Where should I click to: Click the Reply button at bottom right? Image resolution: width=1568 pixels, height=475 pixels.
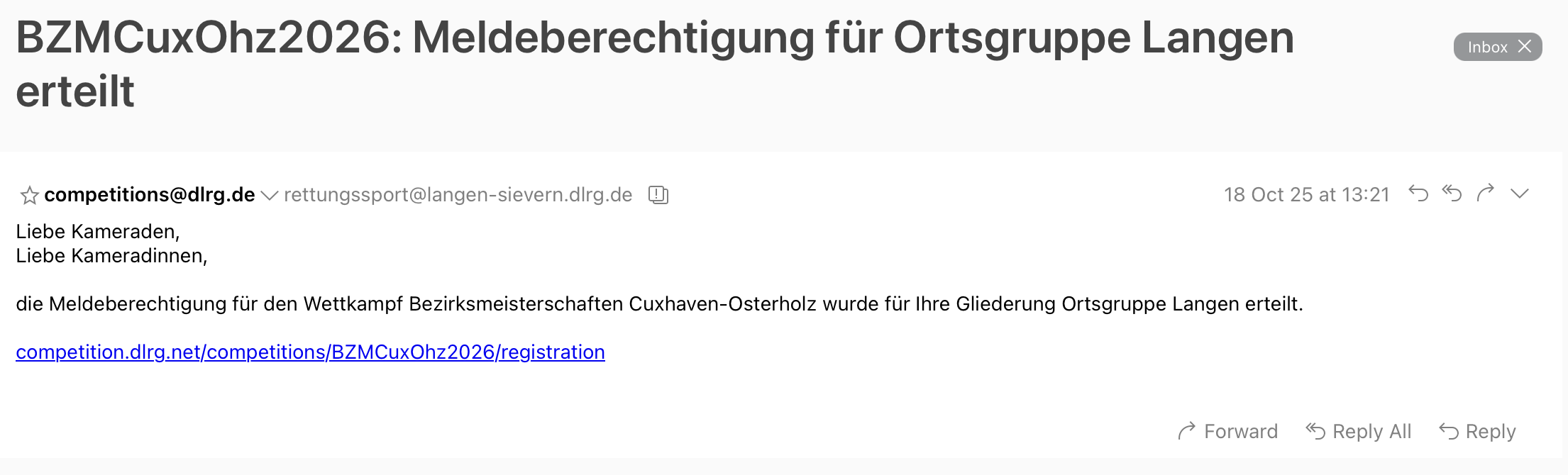pyautogui.click(x=1477, y=431)
